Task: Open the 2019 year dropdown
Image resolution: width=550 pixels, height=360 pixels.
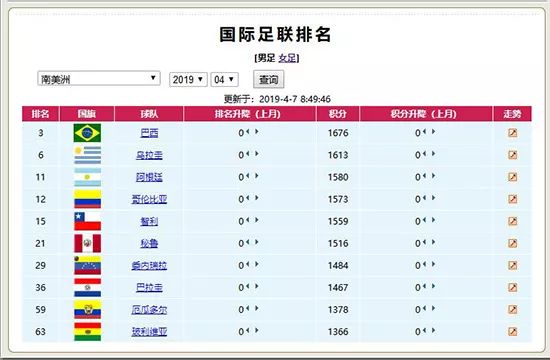Action: [x=188, y=80]
